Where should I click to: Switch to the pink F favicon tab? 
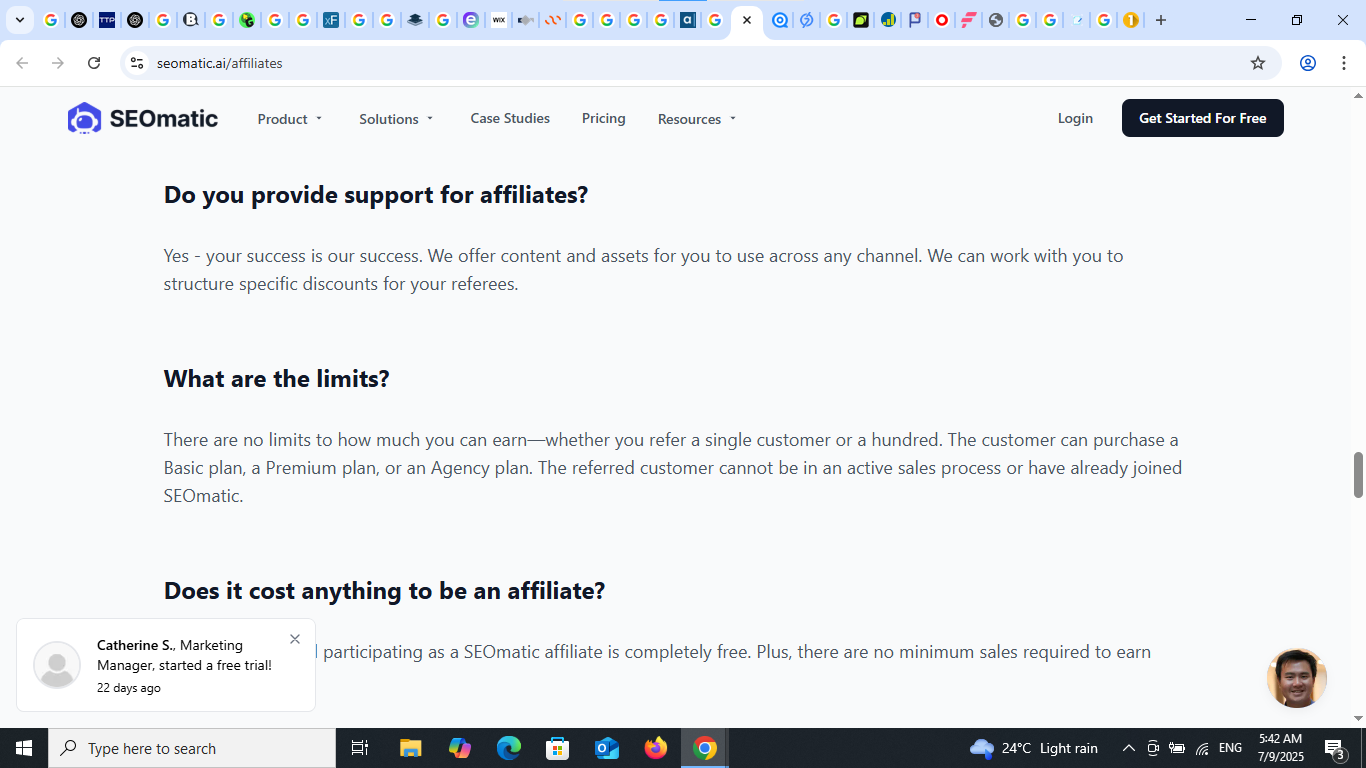point(969,20)
